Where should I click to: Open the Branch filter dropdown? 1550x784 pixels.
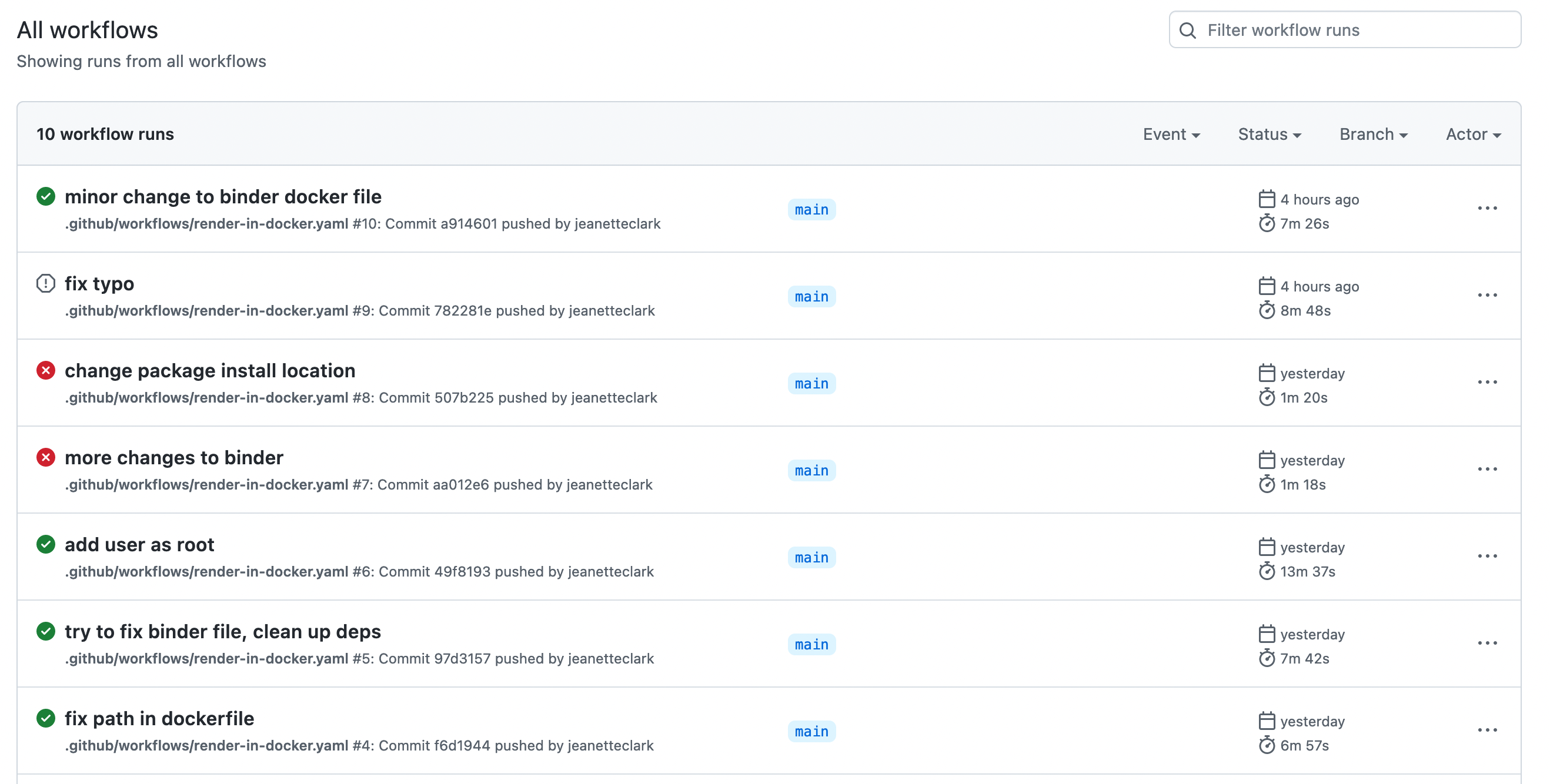point(1373,134)
